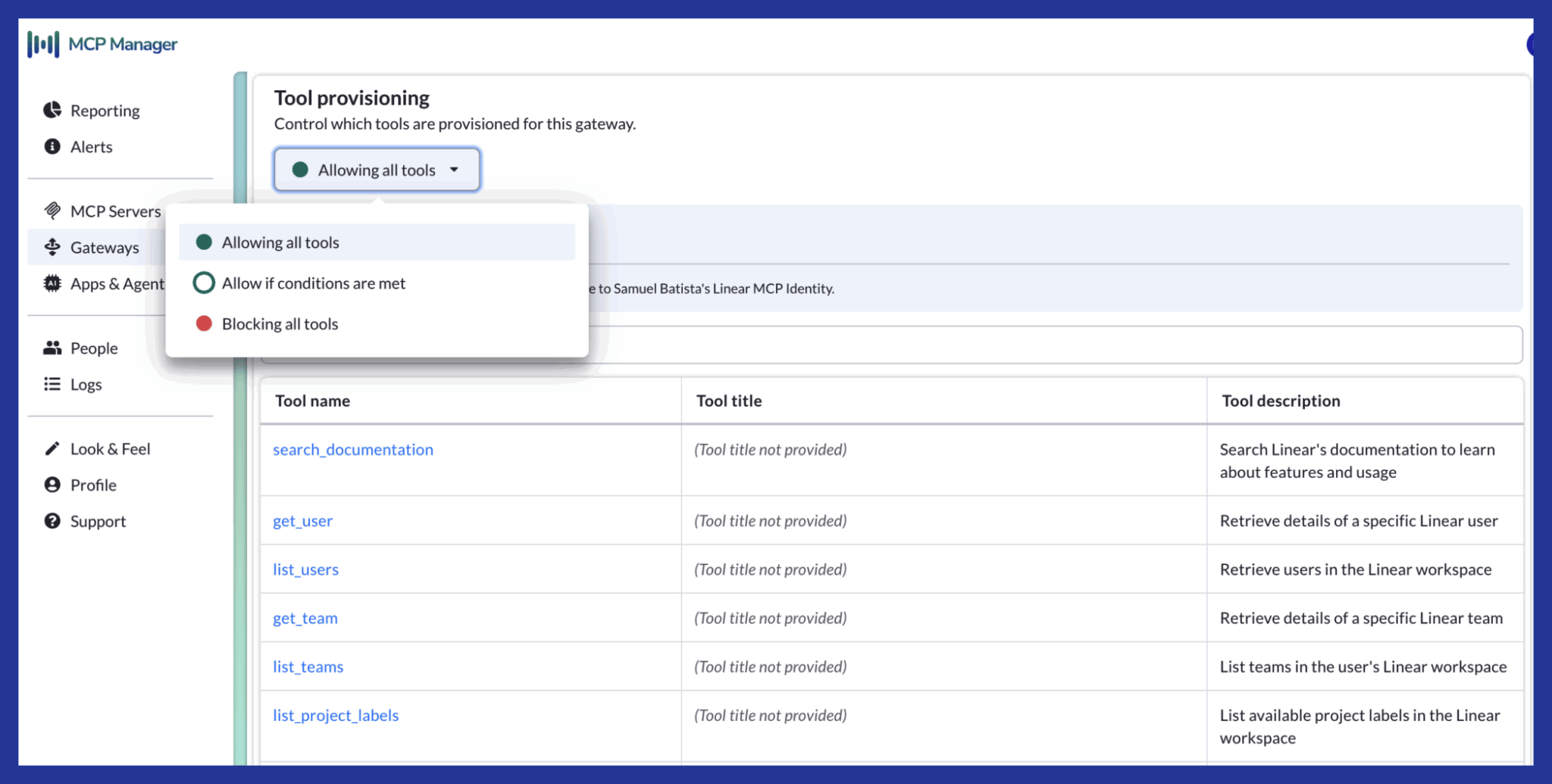Select the MCP Servers paperclip icon
1552x784 pixels.
(51, 211)
